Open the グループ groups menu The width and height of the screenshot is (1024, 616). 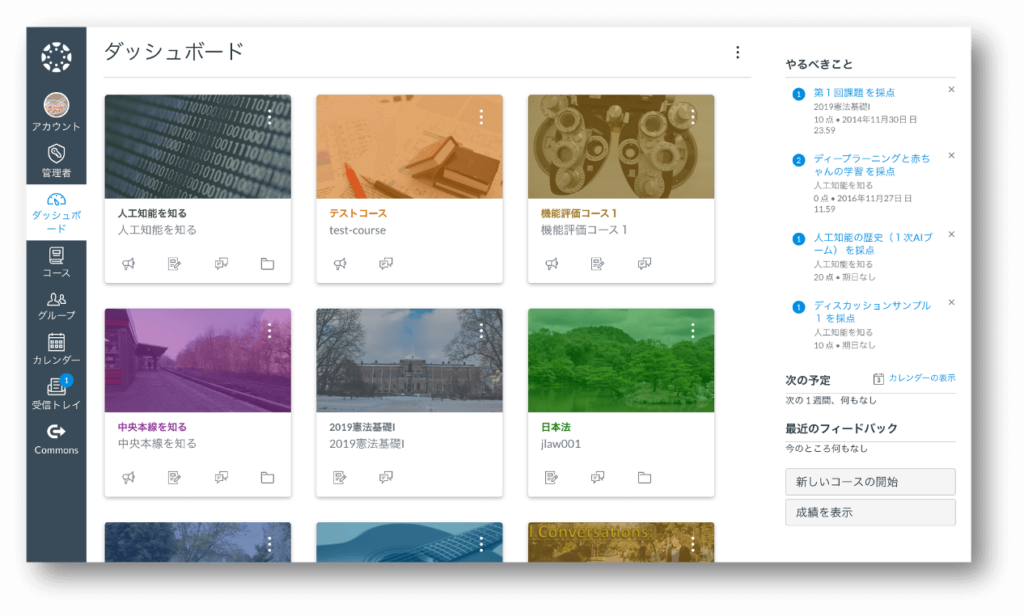(56, 306)
